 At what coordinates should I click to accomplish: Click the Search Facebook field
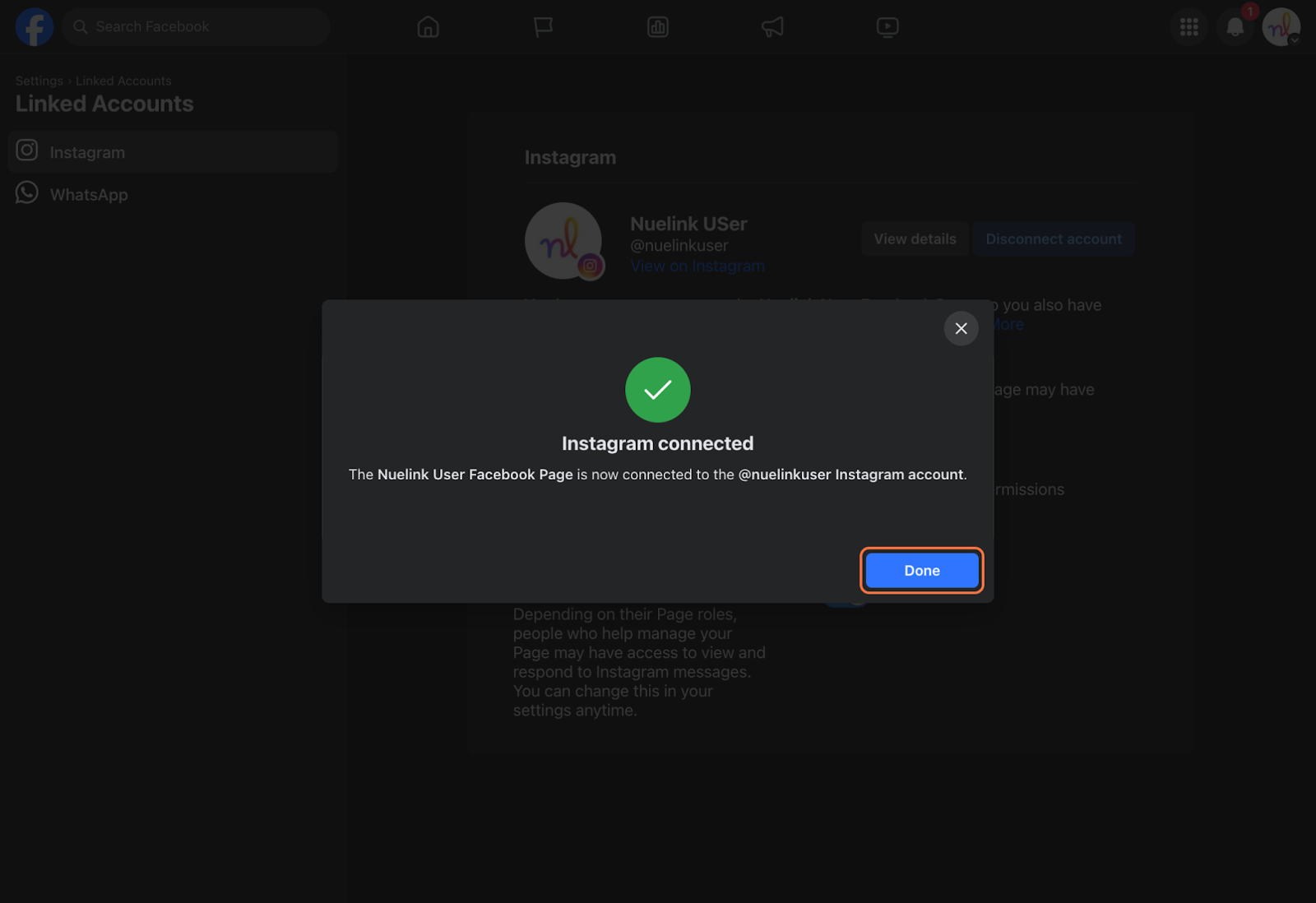pos(196,27)
